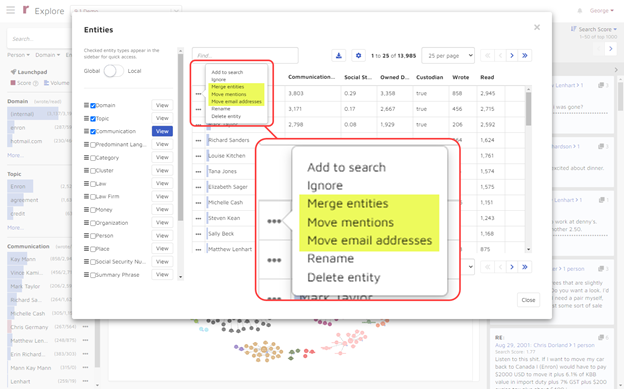Expand the George user menu
This screenshot has width=624, height=389.
601,11
